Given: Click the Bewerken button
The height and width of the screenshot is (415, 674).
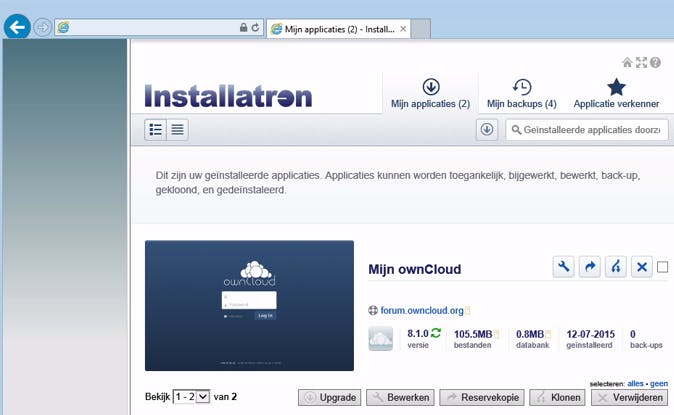Looking at the screenshot, I should pyautogui.click(x=400, y=397).
